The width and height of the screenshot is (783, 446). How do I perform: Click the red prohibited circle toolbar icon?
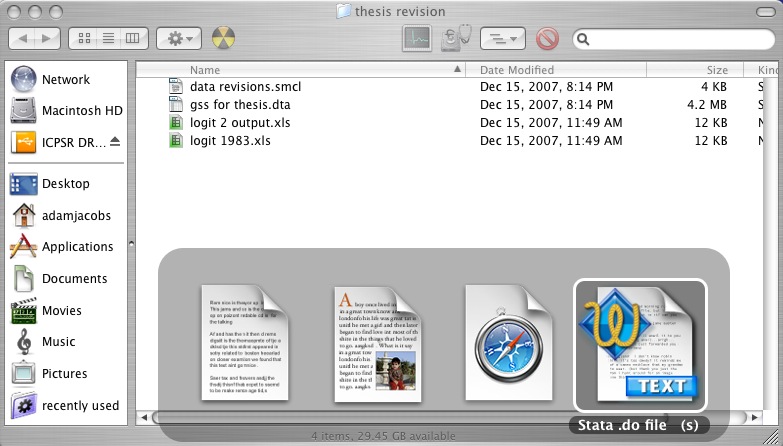point(546,39)
